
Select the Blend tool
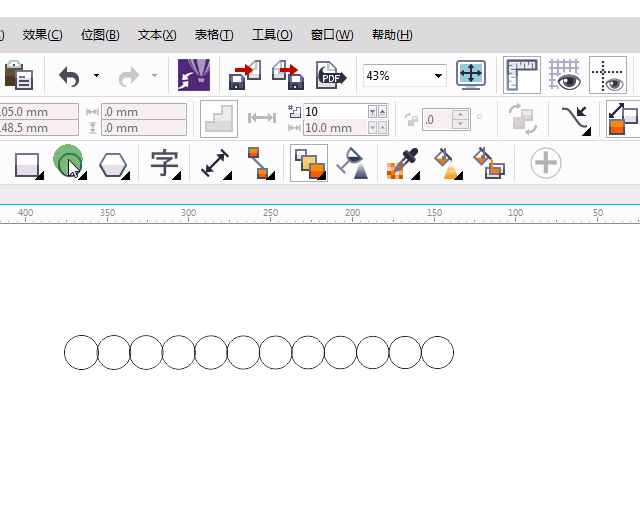tap(309, 163)
